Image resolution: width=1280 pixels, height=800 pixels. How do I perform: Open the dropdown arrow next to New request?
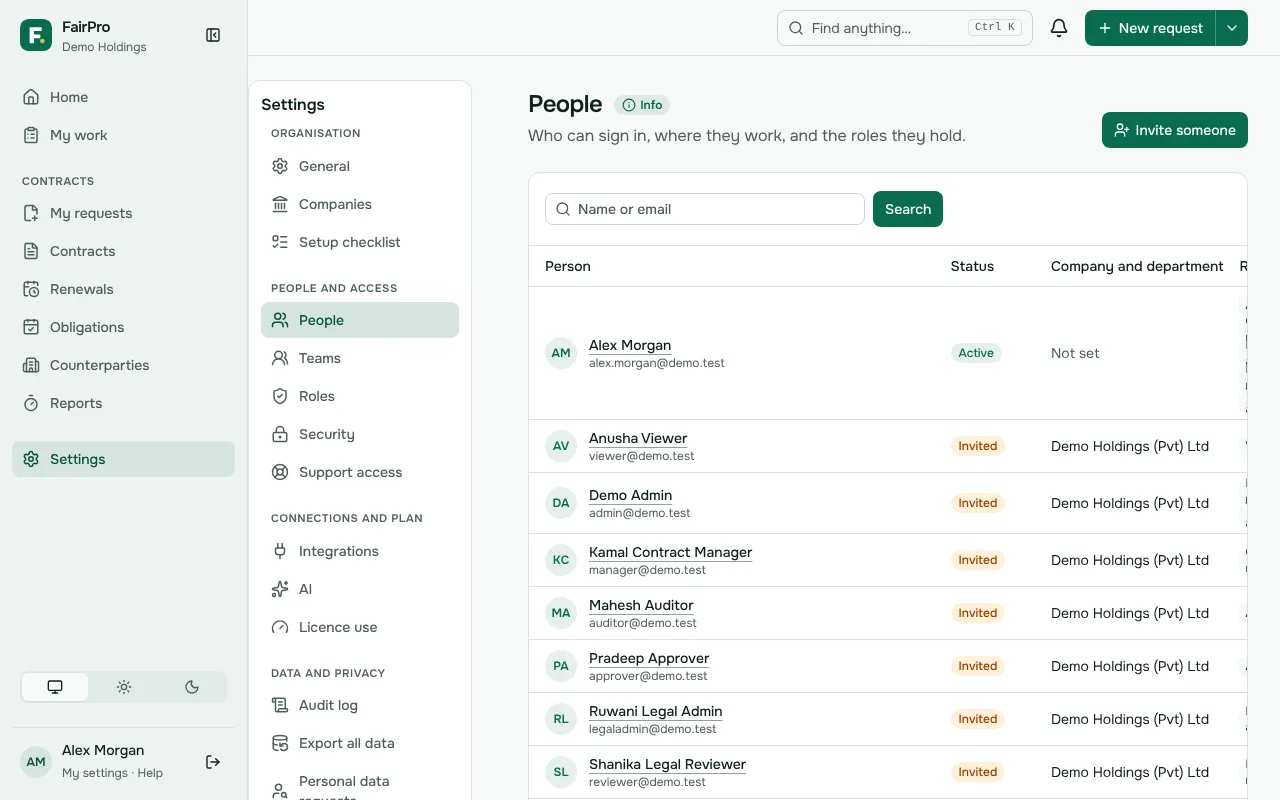tap(1232, 28)
